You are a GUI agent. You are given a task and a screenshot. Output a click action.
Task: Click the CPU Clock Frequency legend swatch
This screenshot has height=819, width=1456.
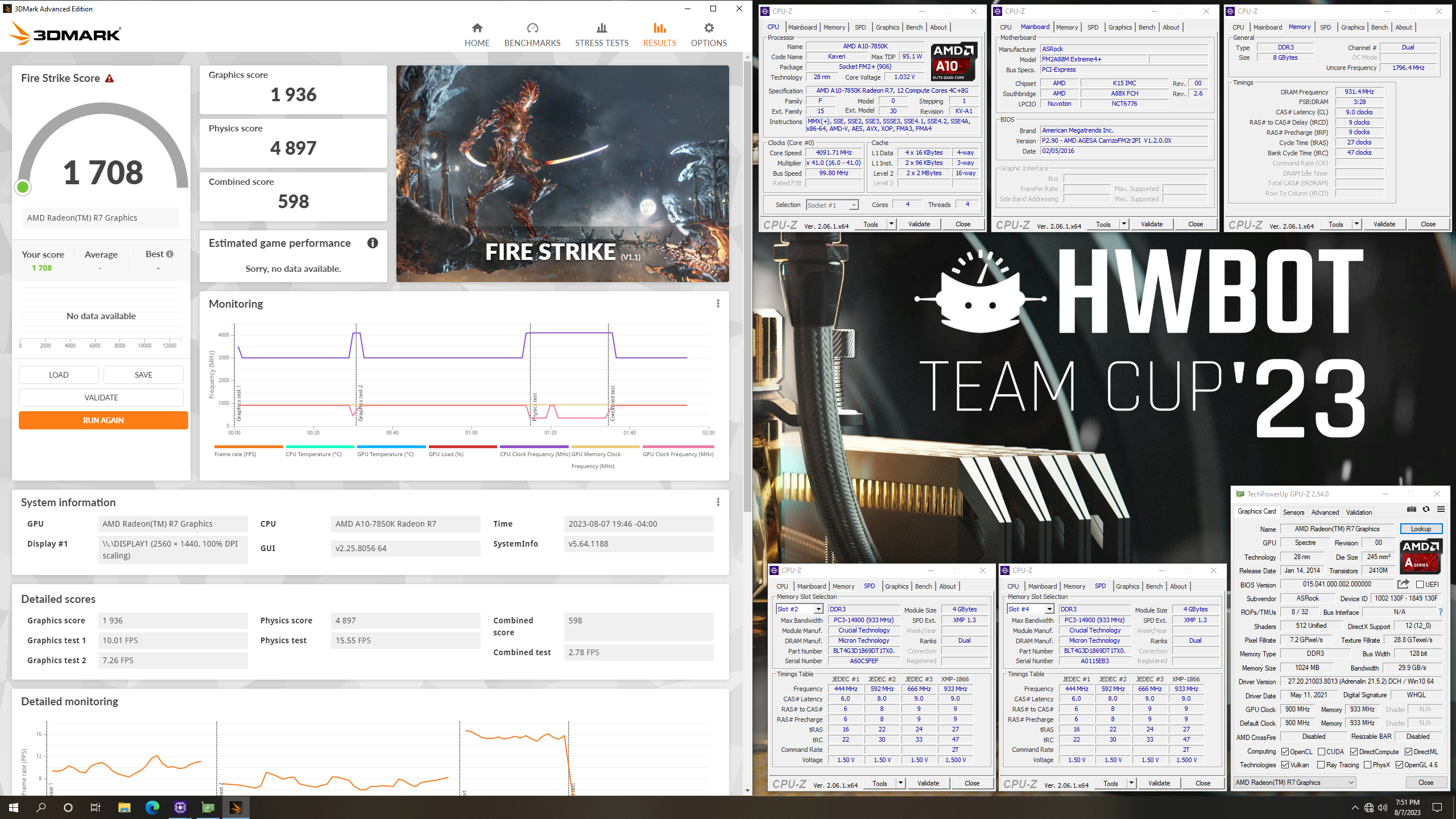[x=534, y=446]
